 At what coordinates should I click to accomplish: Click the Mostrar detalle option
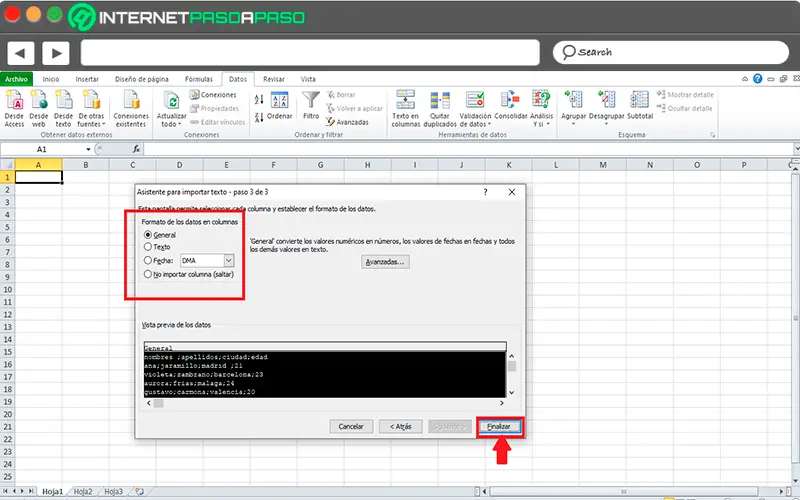click(x=685, y=95)
